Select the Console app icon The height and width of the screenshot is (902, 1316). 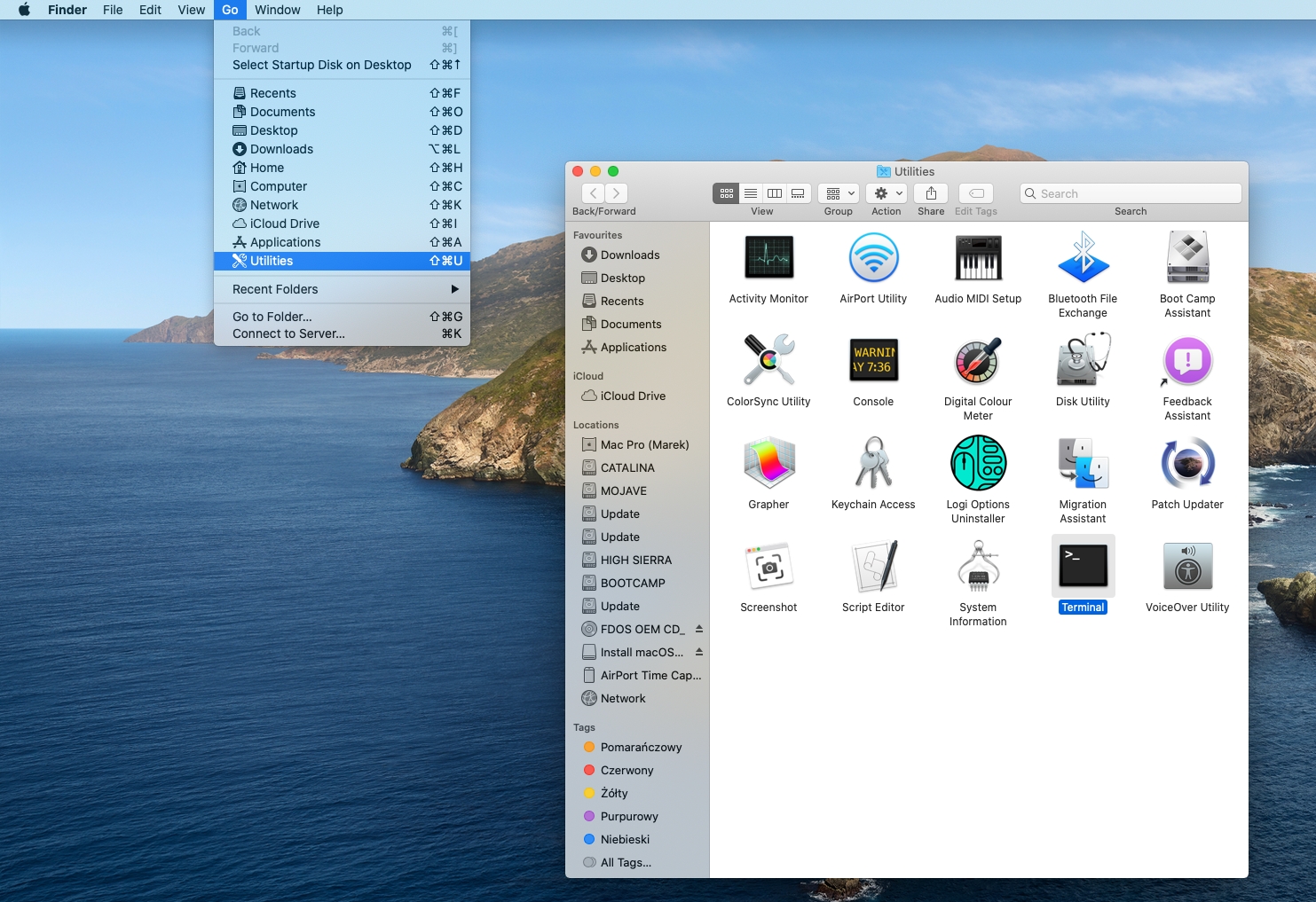coord(873,360)
